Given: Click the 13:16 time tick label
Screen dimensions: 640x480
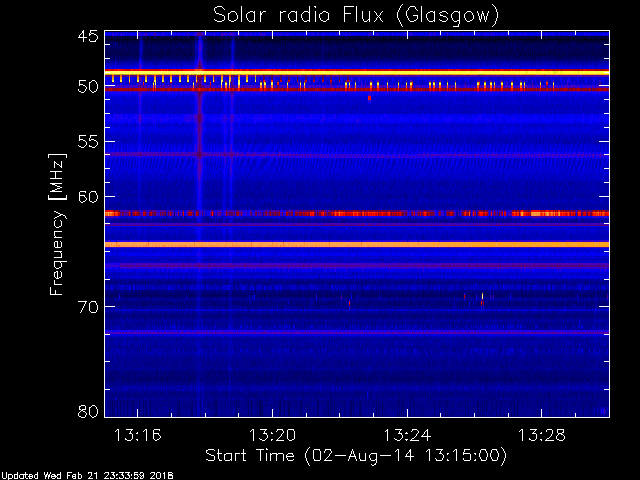Looking at the screenshot, I should coord(138,436).
